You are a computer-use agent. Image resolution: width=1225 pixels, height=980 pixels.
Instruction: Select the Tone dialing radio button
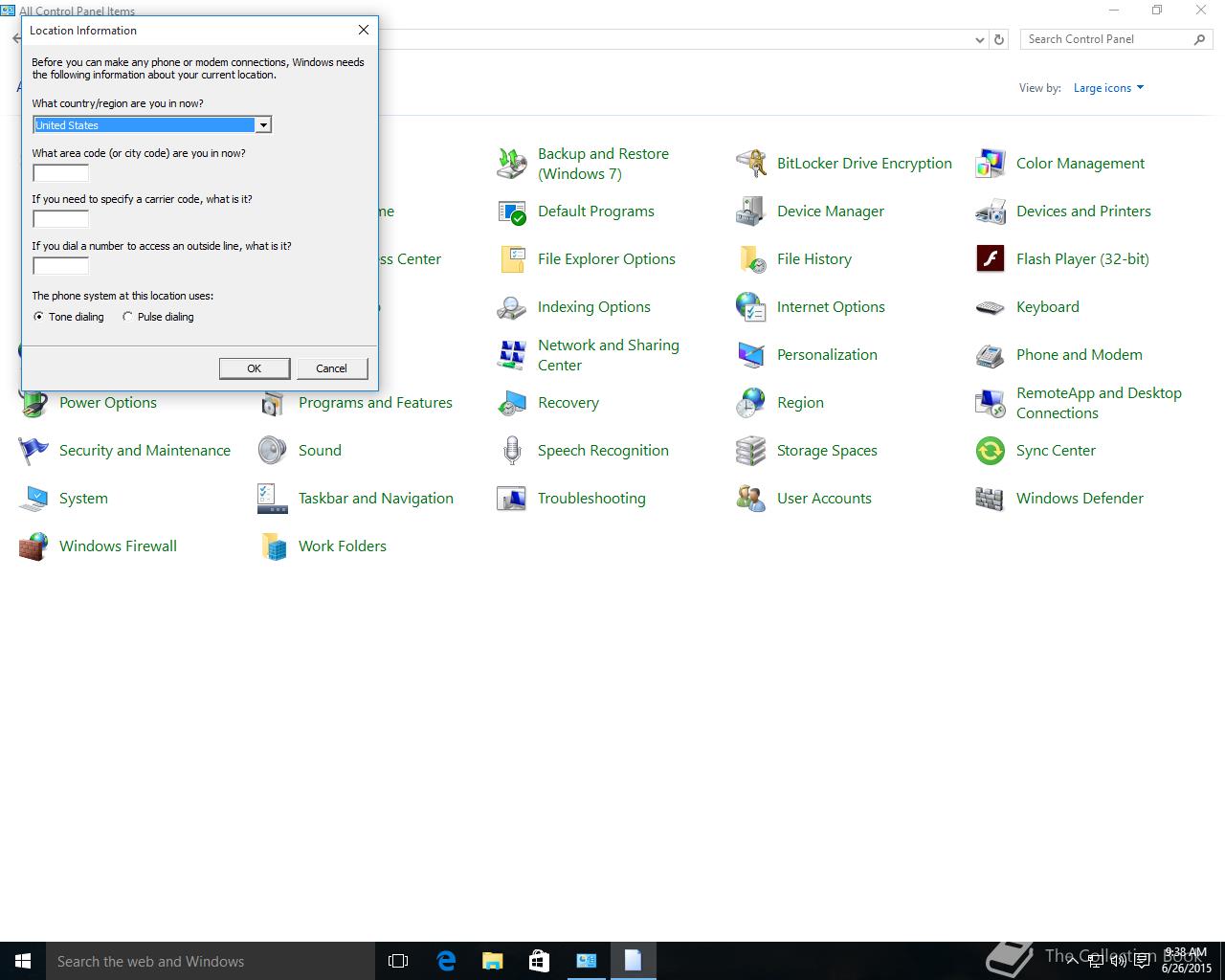click(38, 317)
